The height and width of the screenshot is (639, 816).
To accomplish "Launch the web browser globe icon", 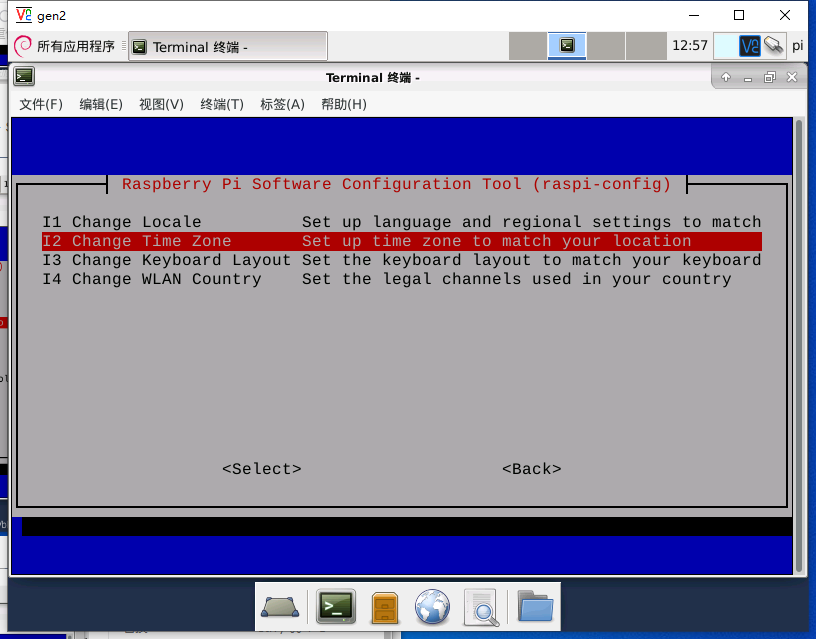I will (432, 606).
